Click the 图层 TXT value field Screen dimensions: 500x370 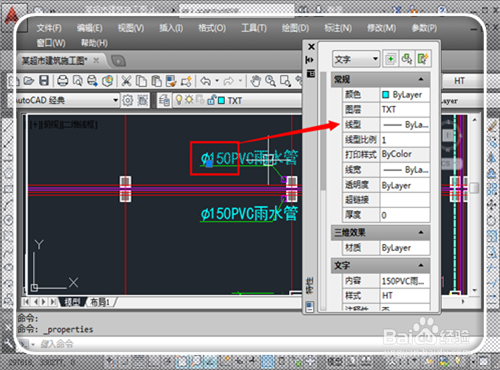pyautogui.click(x=405, y=109)
